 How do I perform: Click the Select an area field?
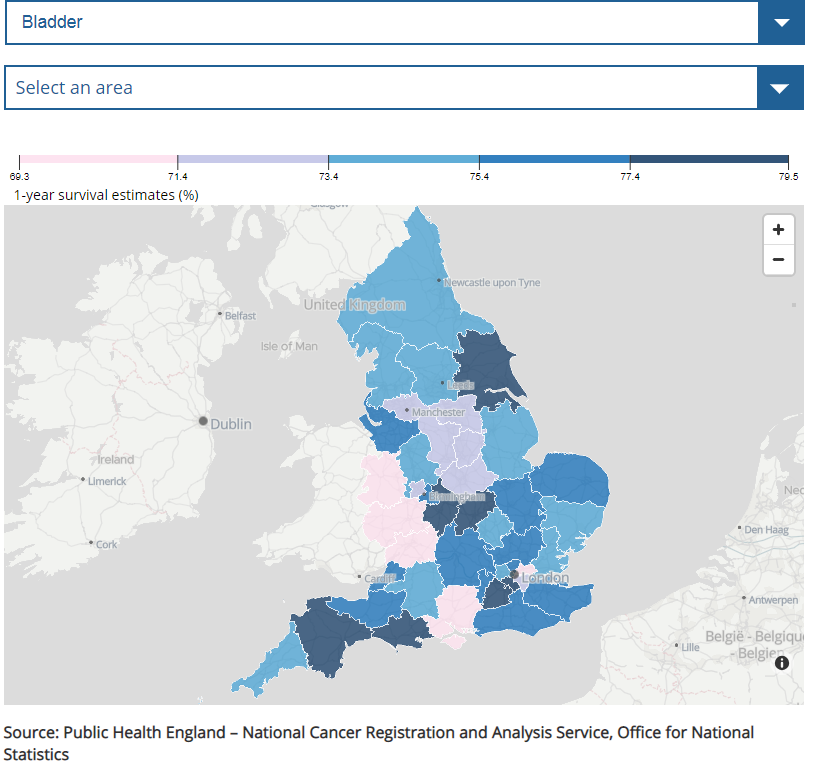(x=381, y=88)
